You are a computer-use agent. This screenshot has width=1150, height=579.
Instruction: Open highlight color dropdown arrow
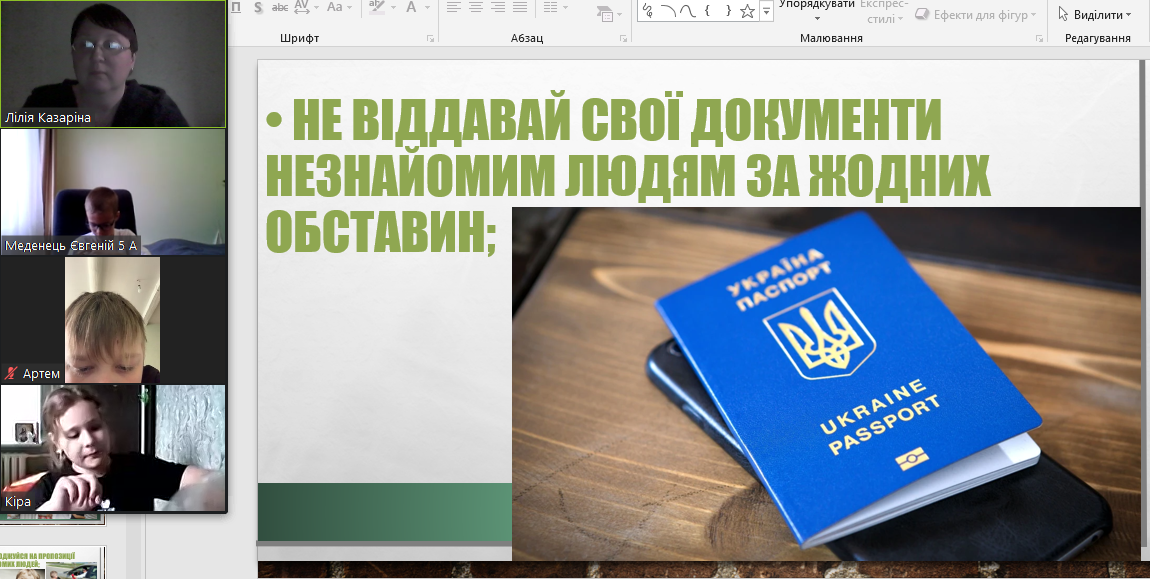[392, 7]
